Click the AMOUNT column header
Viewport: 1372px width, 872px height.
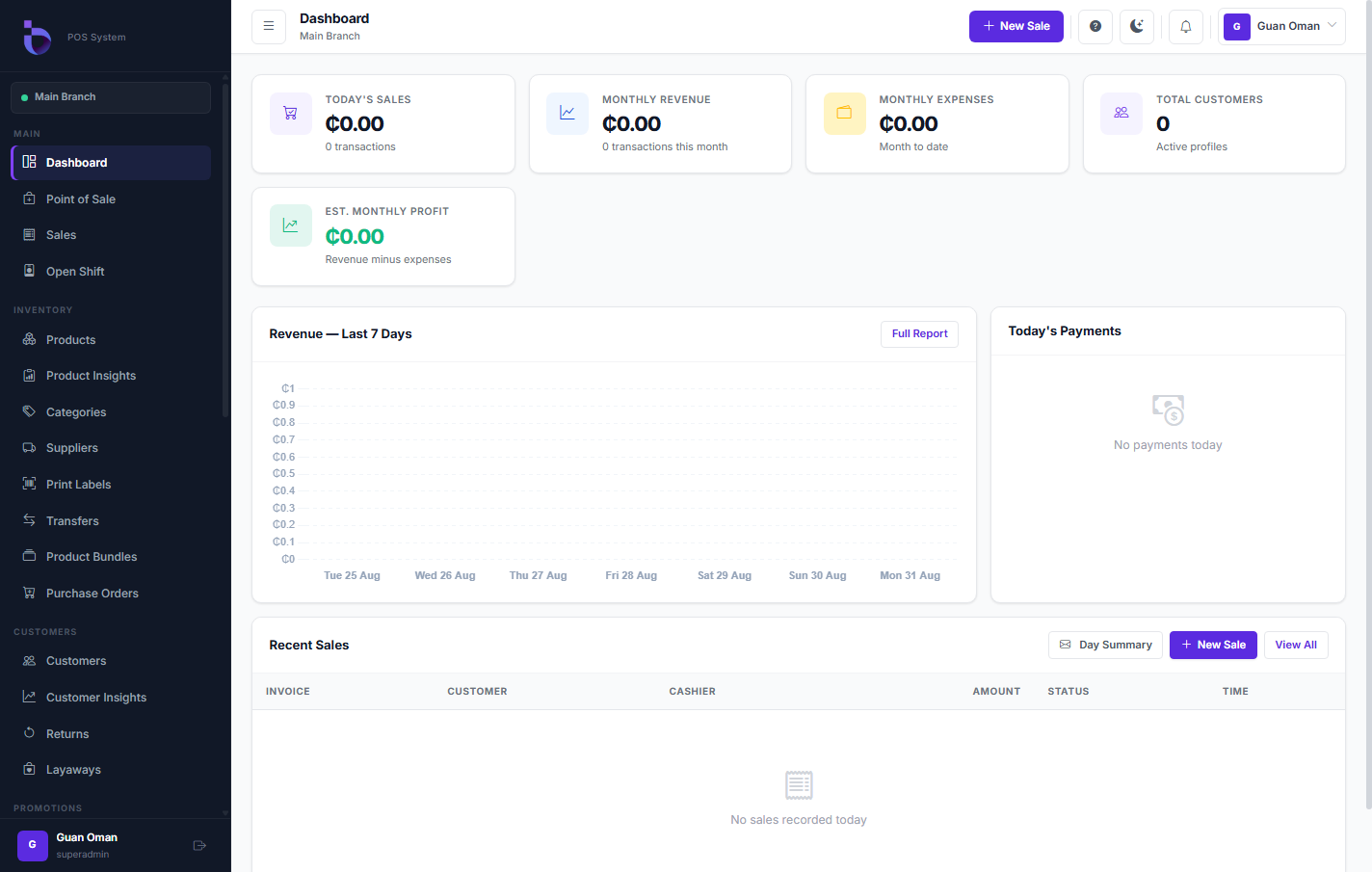(x=996, y=692)
